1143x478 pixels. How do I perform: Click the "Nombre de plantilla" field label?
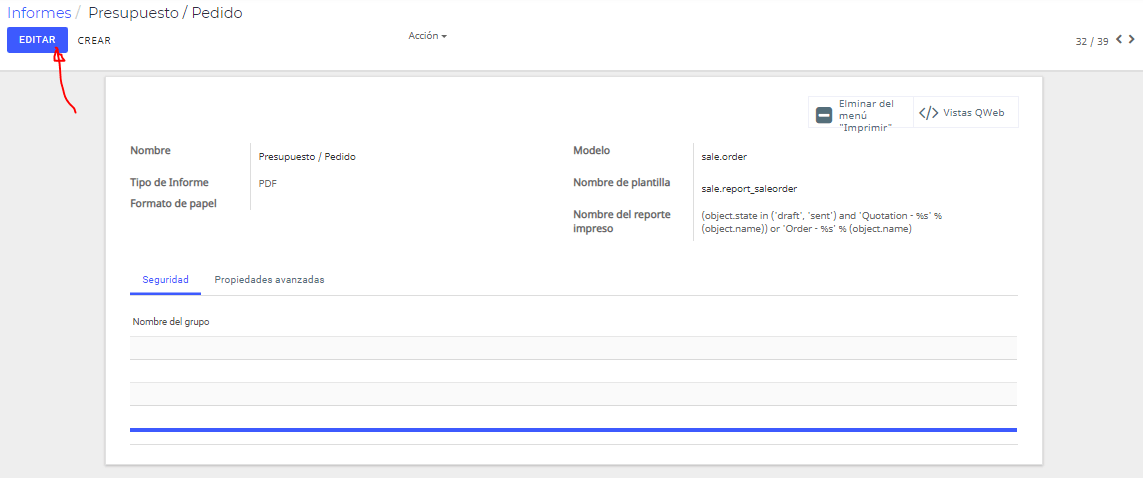click(622, 182)
